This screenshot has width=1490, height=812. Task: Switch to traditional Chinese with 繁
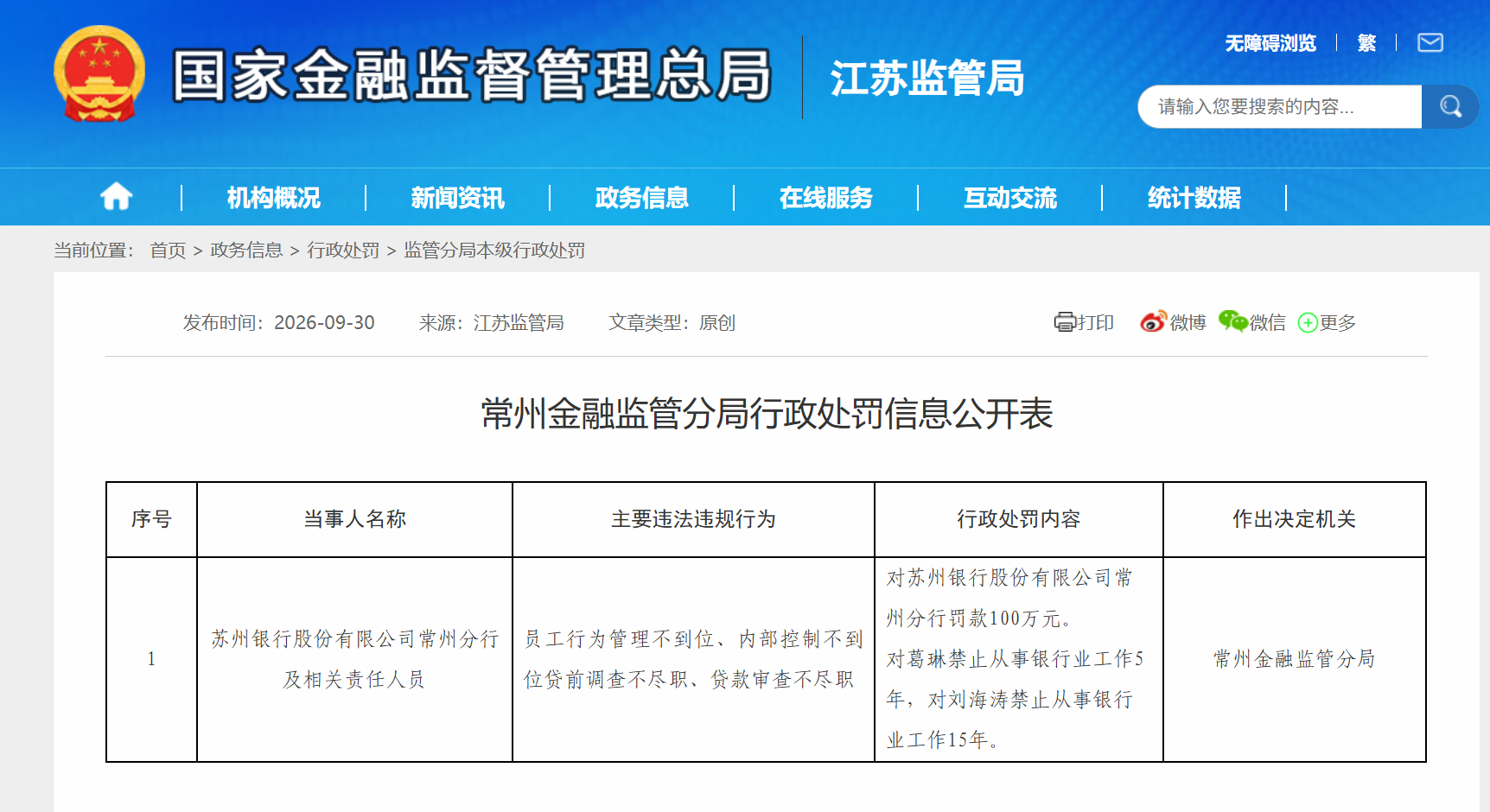click(1366, 43)
